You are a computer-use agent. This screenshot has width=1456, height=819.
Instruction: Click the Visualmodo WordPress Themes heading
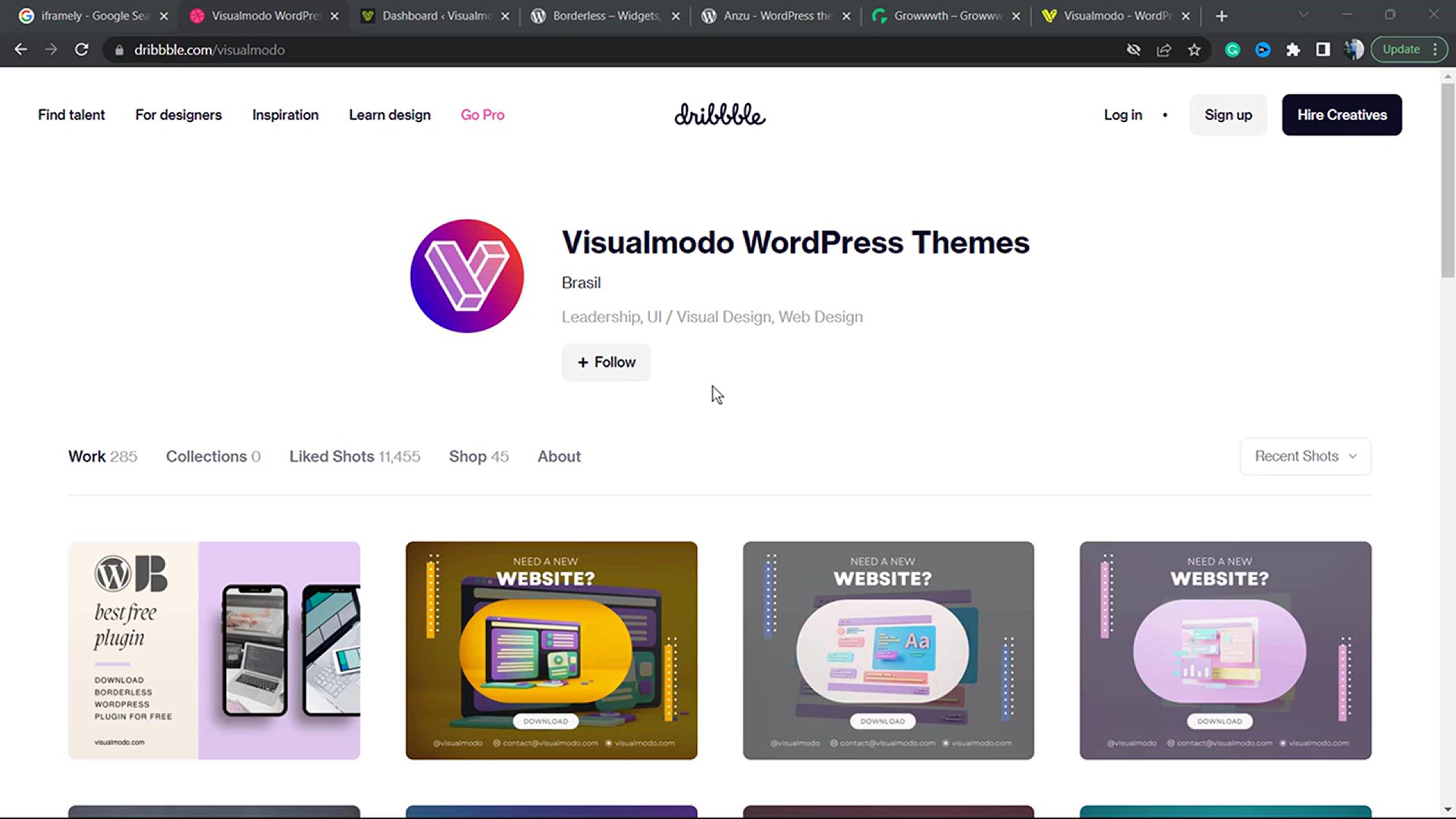click(x=795, y=243)
